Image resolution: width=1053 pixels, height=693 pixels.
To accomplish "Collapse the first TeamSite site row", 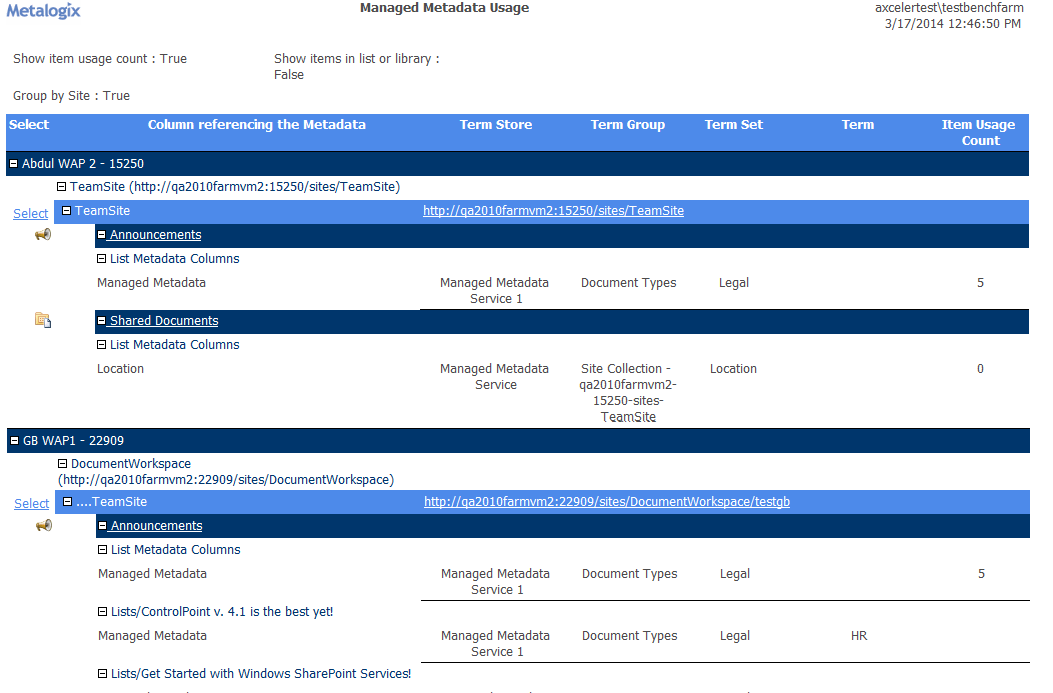I will pyautogui.click(x=65, y=211).
